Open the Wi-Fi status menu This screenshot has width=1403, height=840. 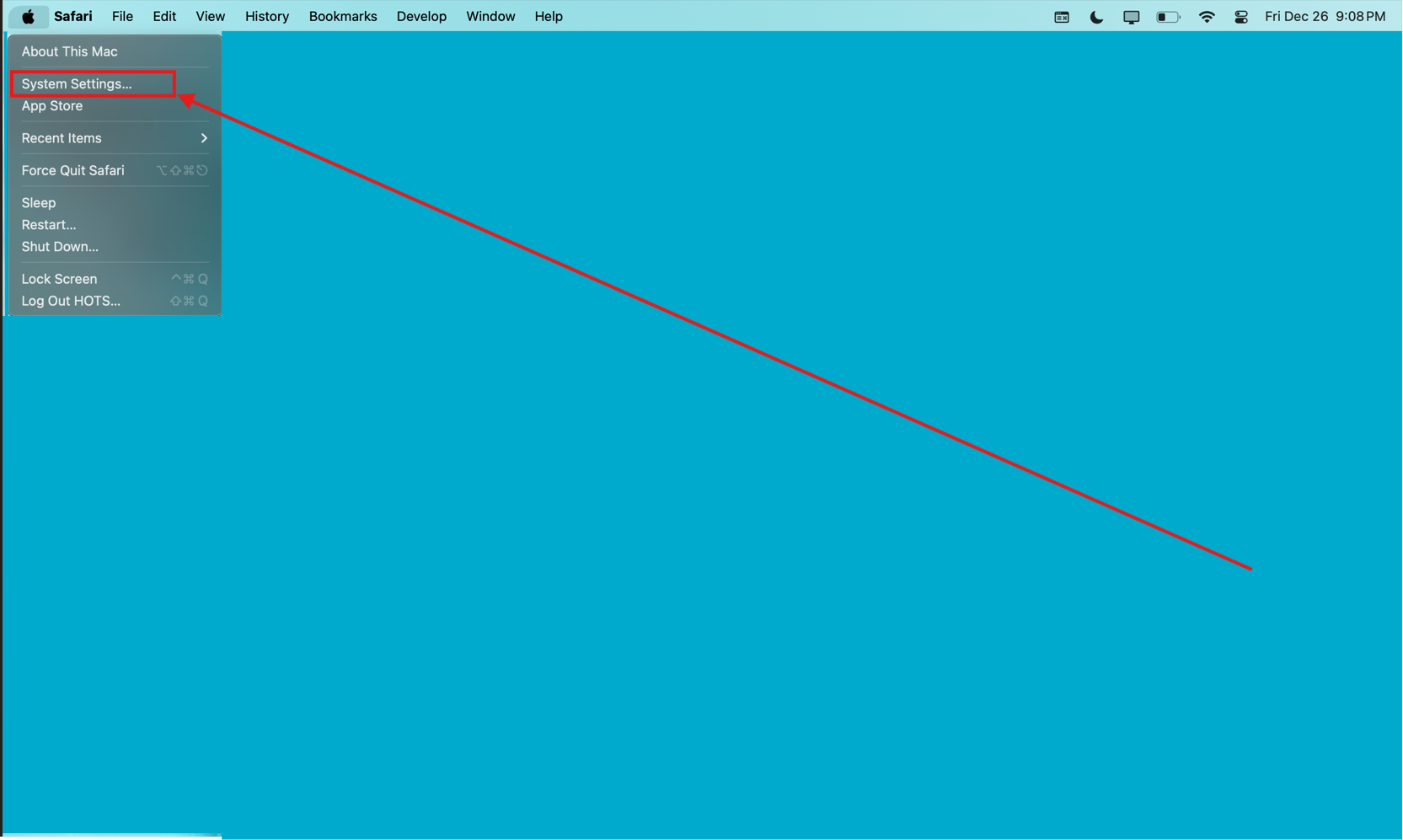click(x=1207, y=17)
